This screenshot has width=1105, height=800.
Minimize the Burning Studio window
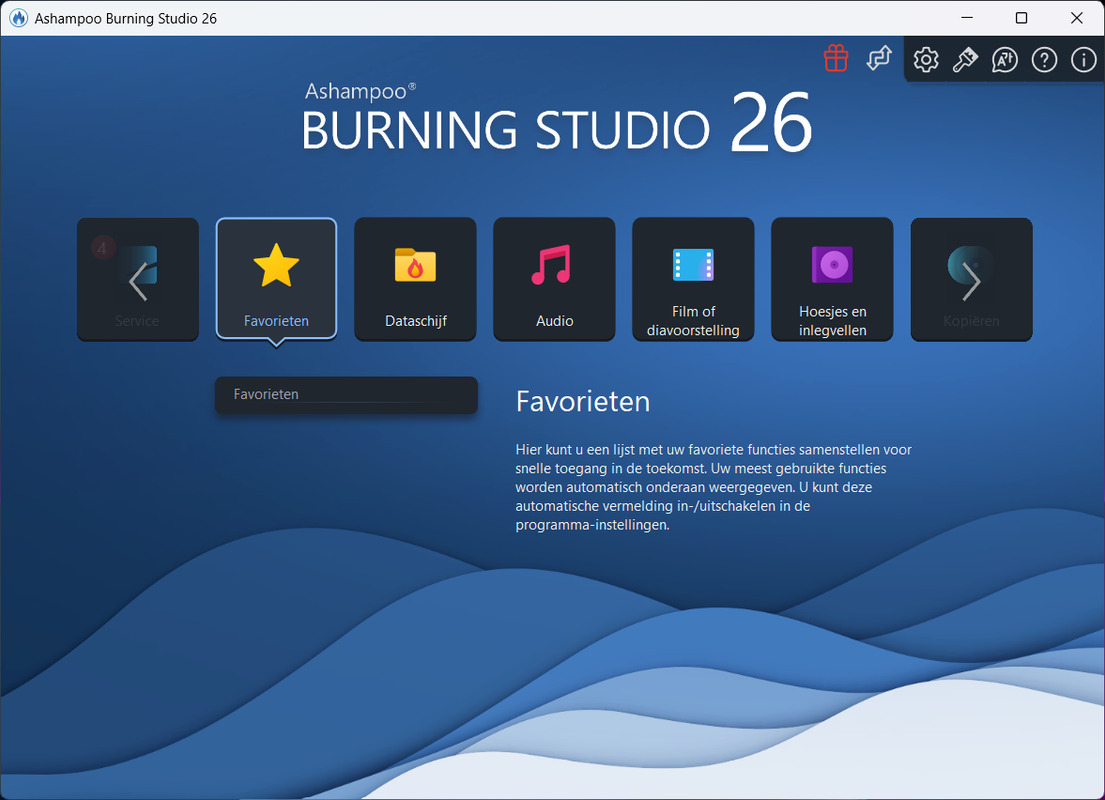point(967,18)
